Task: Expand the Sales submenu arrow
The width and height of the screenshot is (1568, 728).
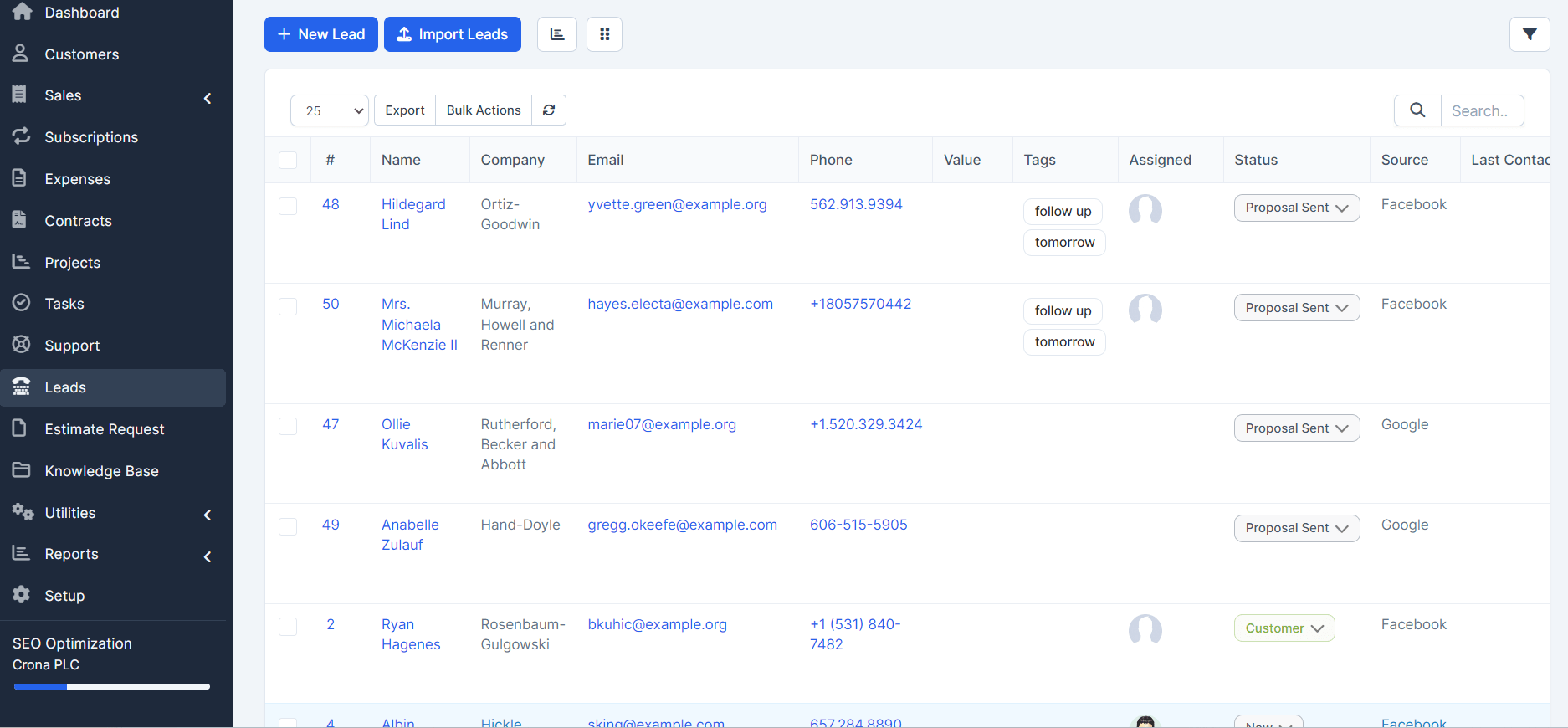Action: [208, 98]
